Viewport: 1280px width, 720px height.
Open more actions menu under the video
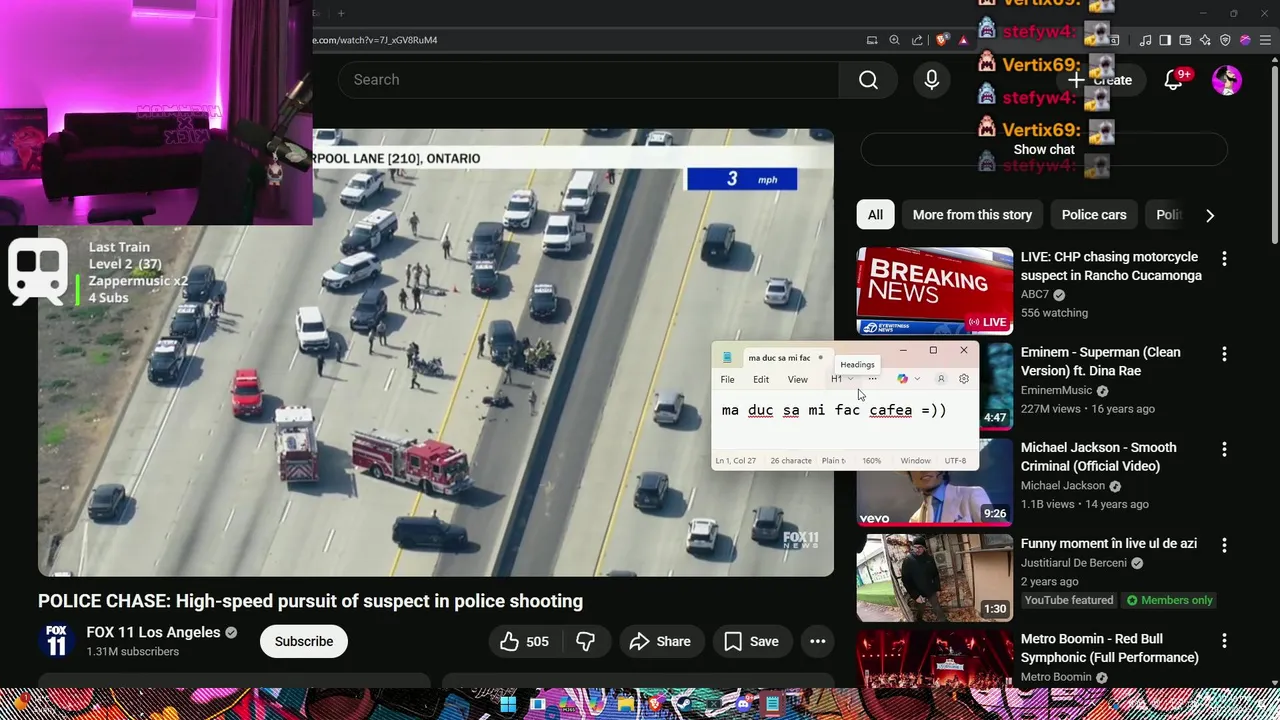[x=818, y=641]
